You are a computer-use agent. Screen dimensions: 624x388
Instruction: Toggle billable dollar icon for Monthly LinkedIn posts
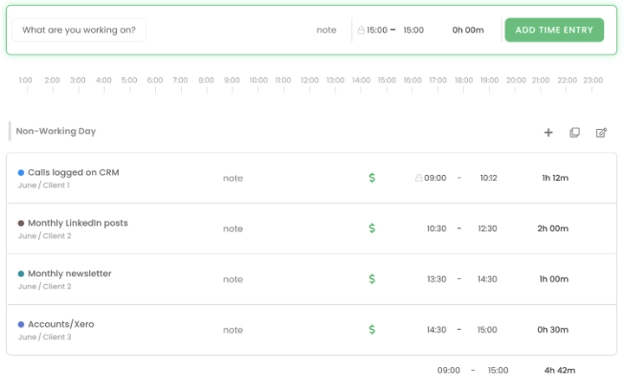372,228
